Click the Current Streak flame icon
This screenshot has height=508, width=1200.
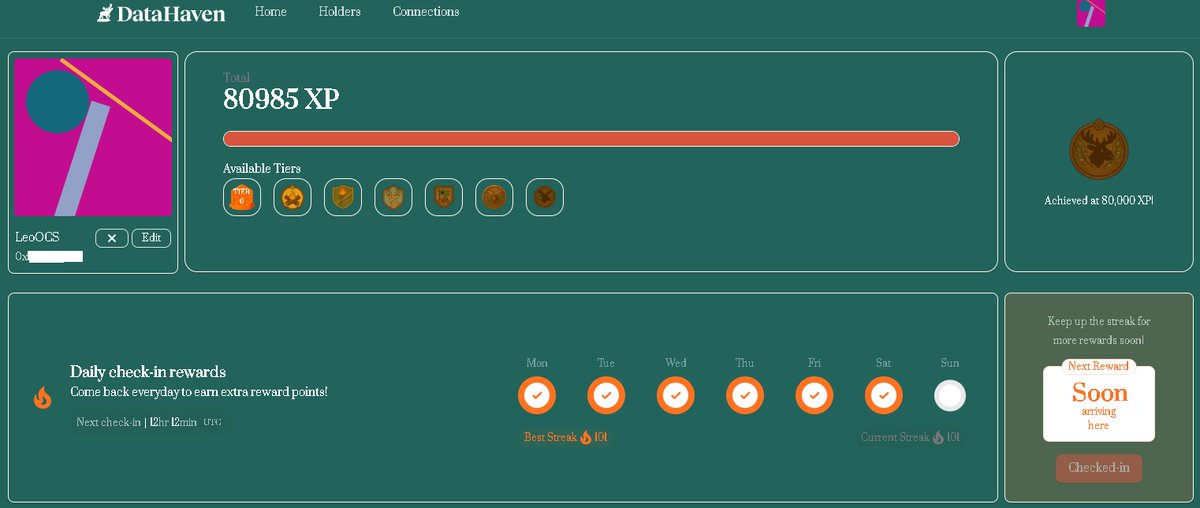938,437
